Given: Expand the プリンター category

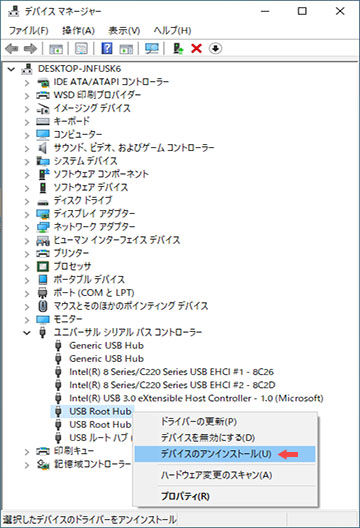Looking at the screenshot, I should click(27, 254).
